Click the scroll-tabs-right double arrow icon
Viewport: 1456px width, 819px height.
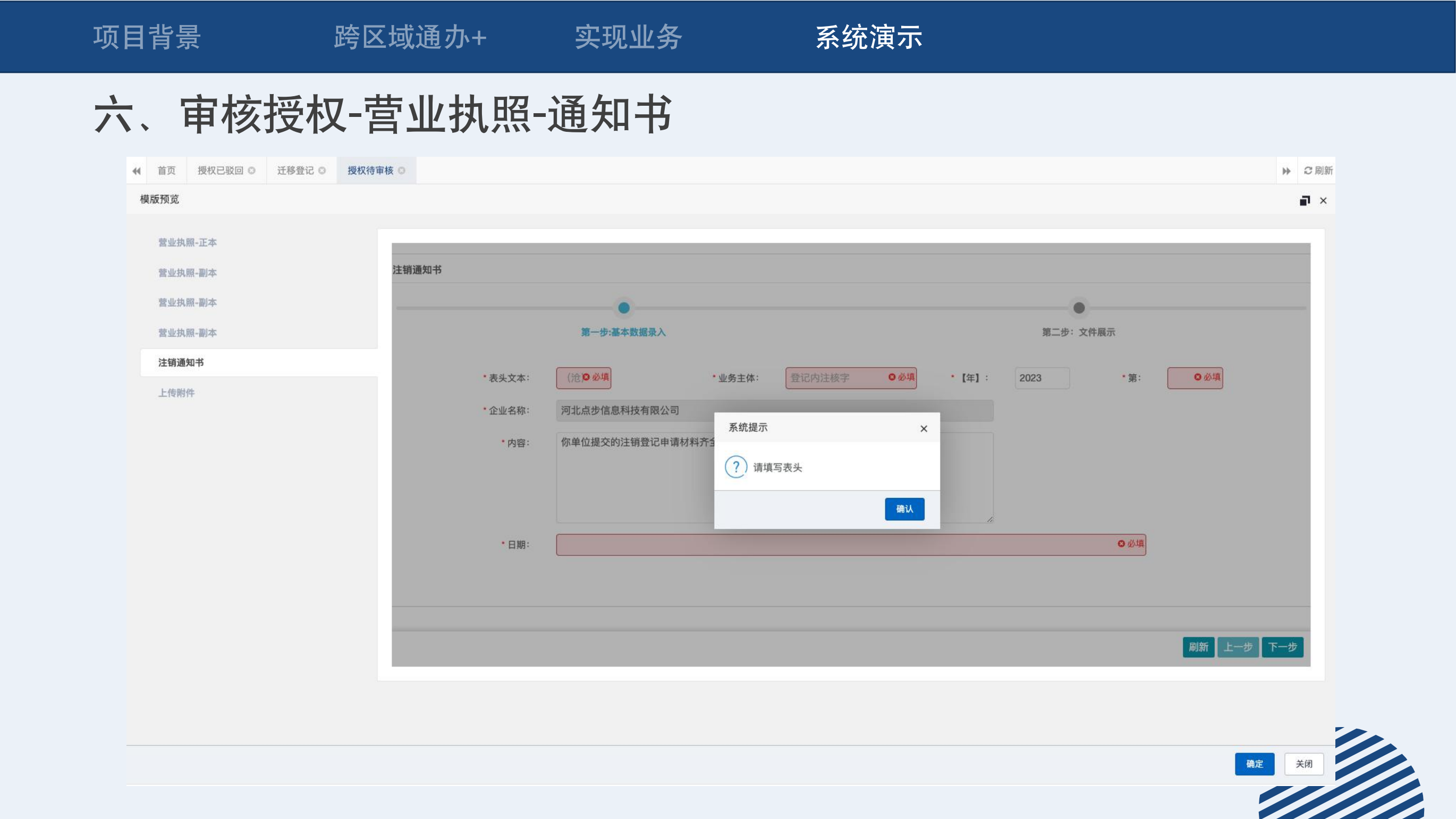coord(1286,171)
